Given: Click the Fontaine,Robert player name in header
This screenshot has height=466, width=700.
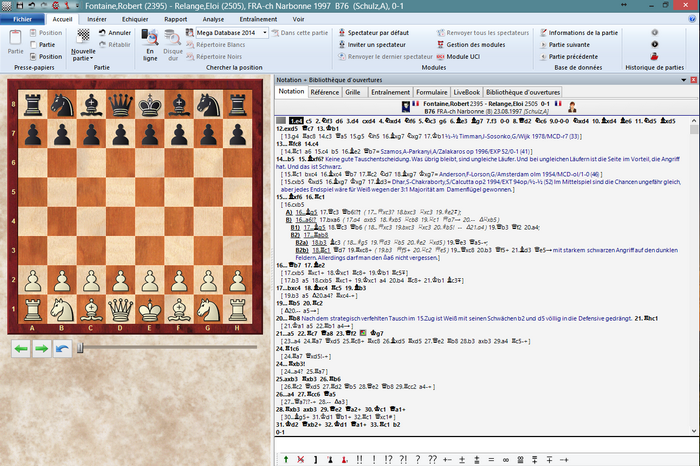Looking at the screenshot, I should pos(446,104).
